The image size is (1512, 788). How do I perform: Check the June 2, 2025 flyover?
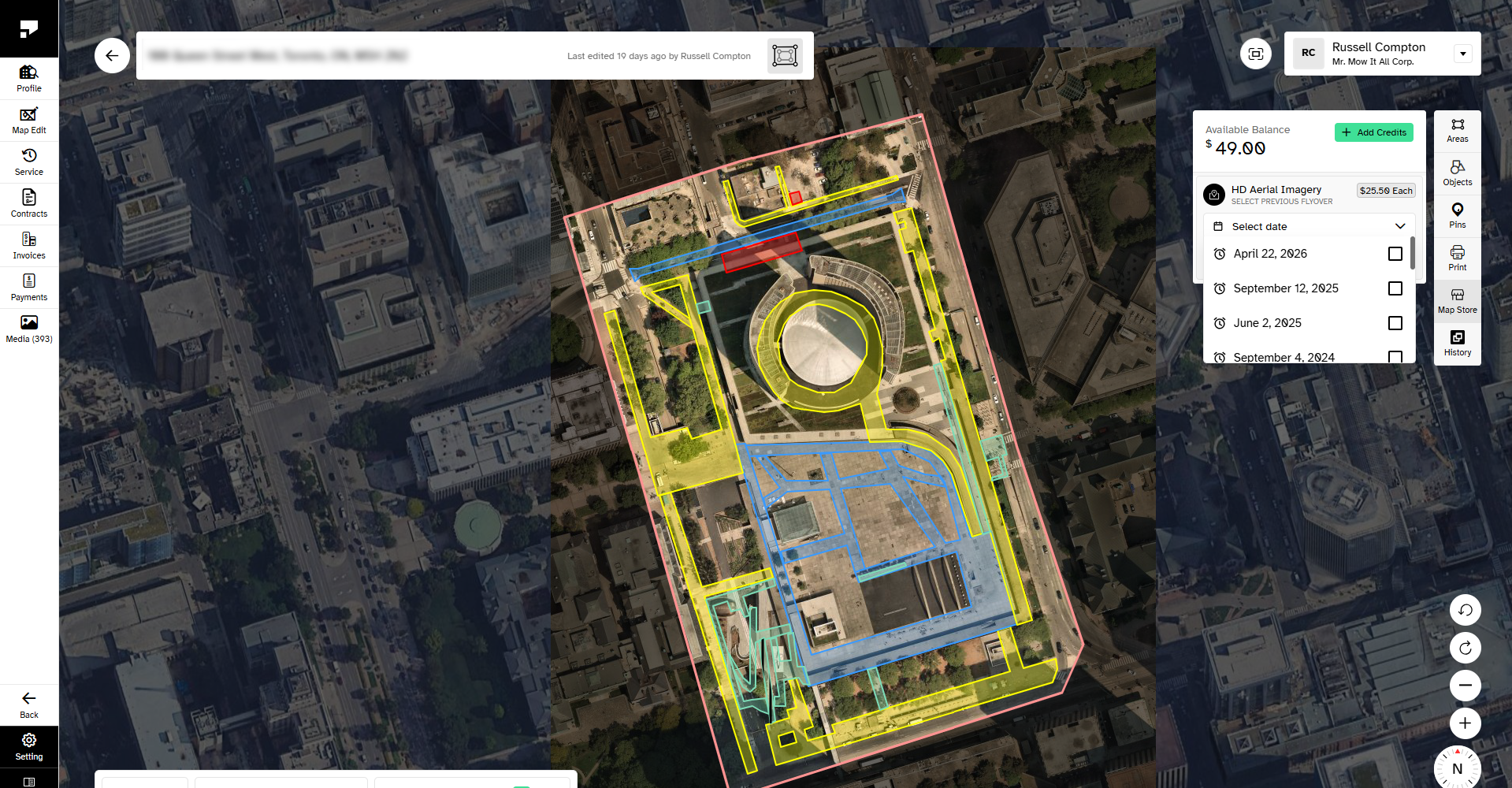point(1395,323)
